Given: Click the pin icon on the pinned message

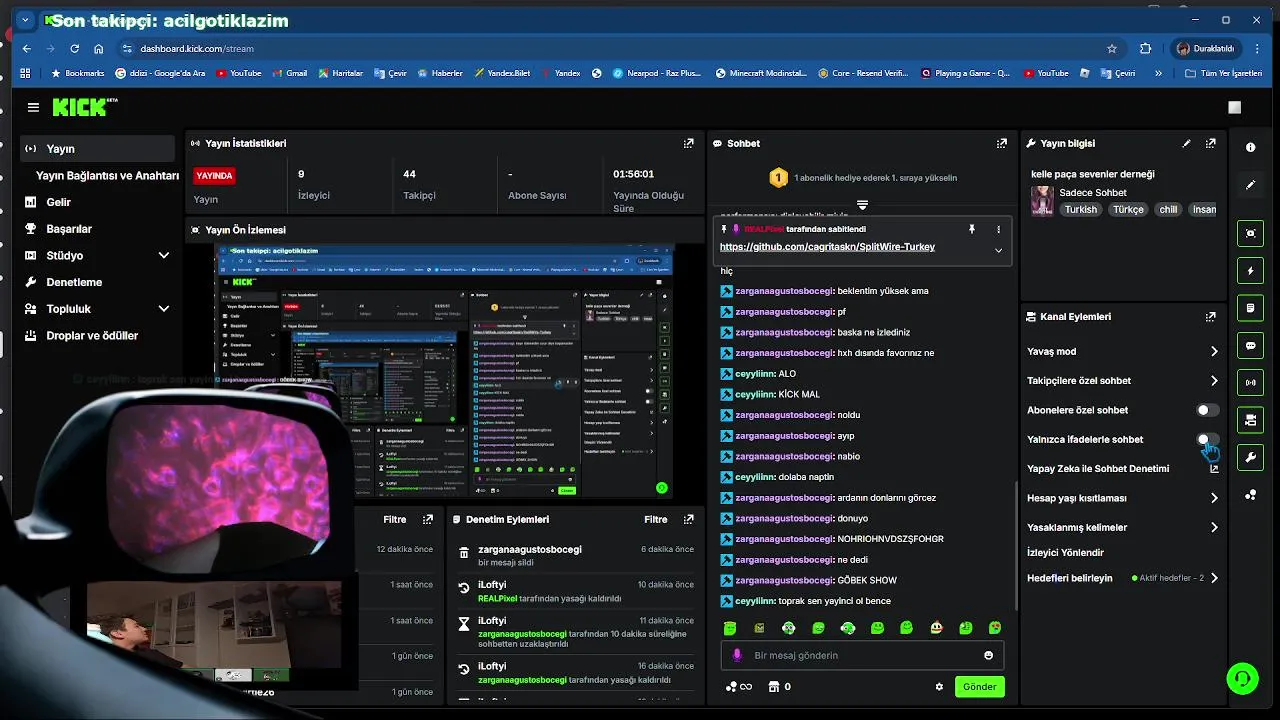Looking at the screenshot, I should [x=971, y=229].
